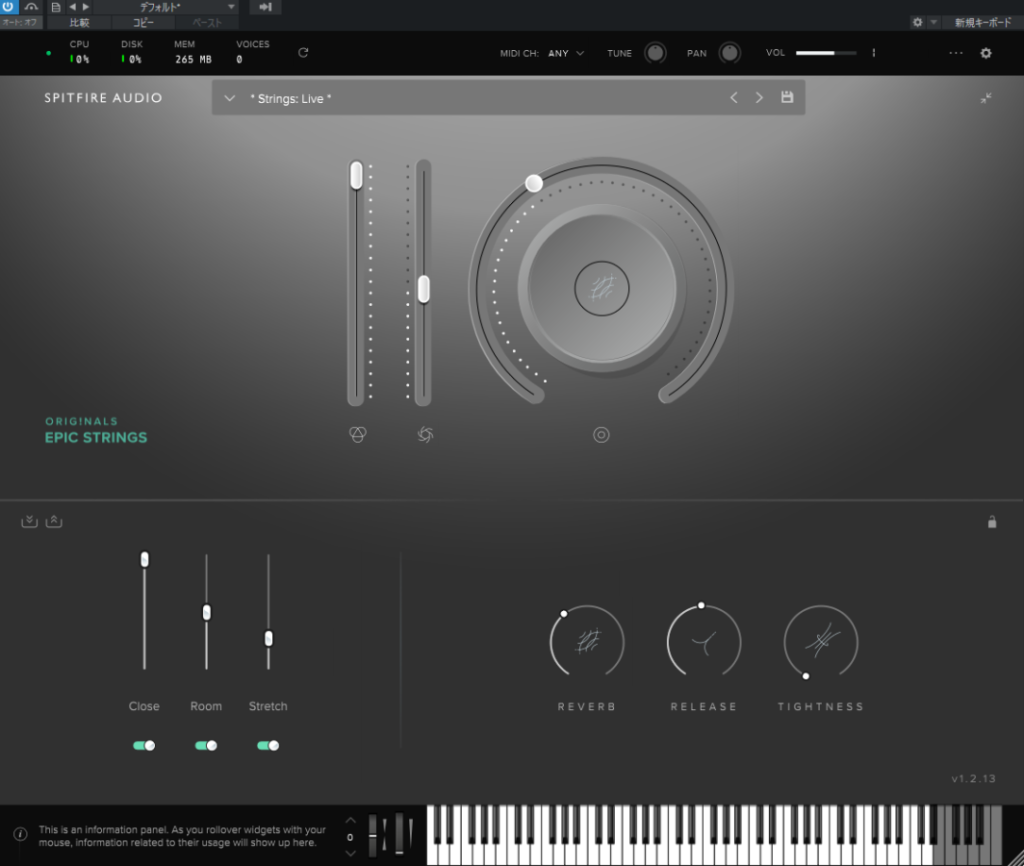Toggle the Close microphone switch
Viewport: 1024px width, 866px height.
click(x=144, y=745)
